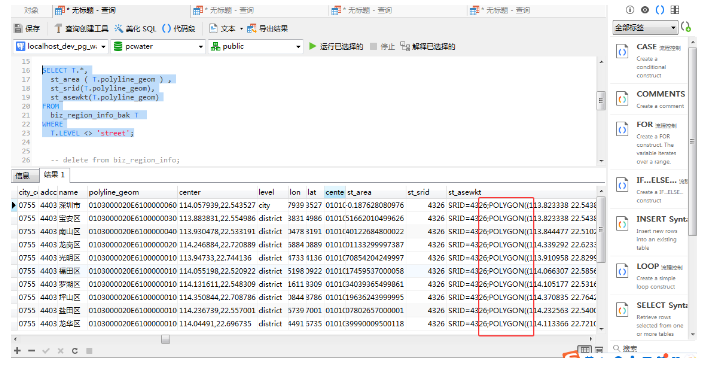Click the polyline_geom column header
703x371 pixels.
coord(132,192)
